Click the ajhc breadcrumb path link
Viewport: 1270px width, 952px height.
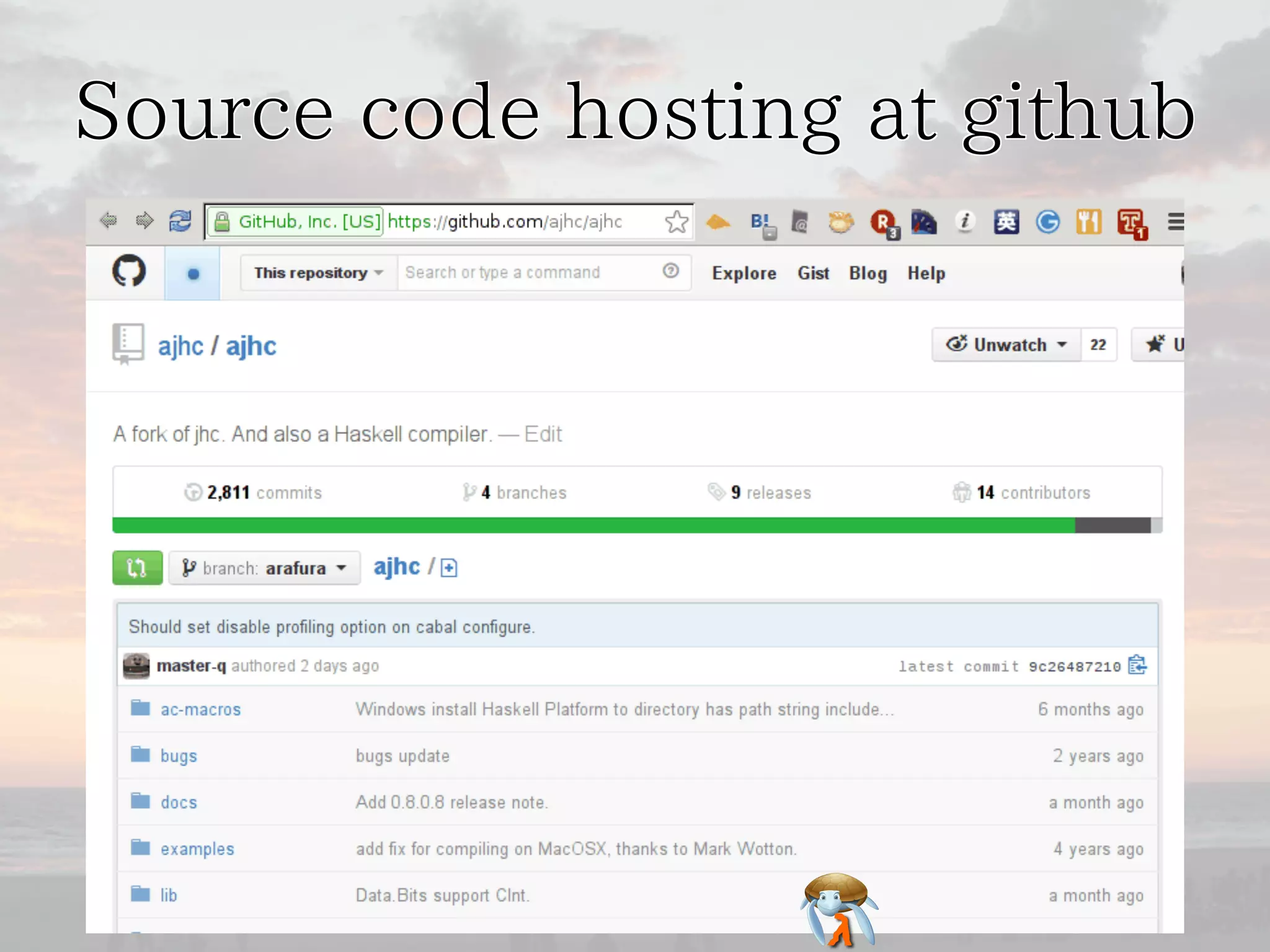click(396, 566)
